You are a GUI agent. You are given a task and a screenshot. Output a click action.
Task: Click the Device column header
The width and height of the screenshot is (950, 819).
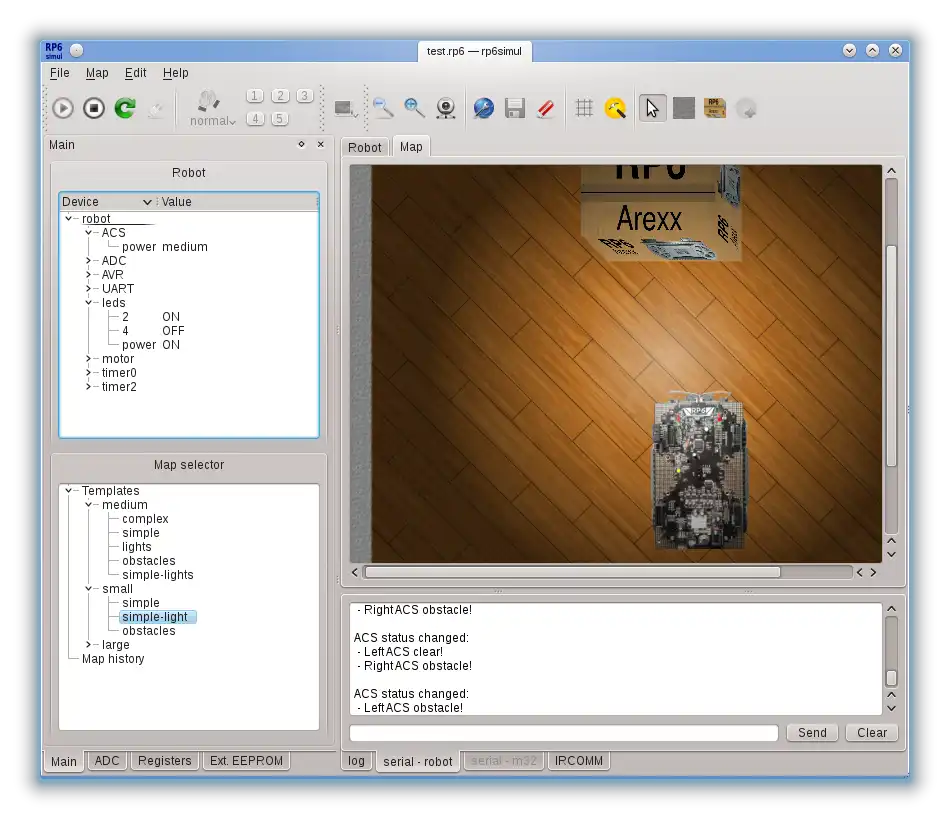coord(108,202)
